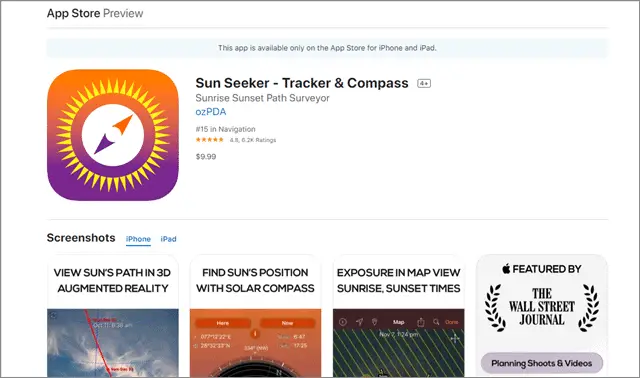Image resolution: width=640 pixels, height=378 pixels.
Task: Click the App Store Preview header link
Action: [x=95, y=13]
